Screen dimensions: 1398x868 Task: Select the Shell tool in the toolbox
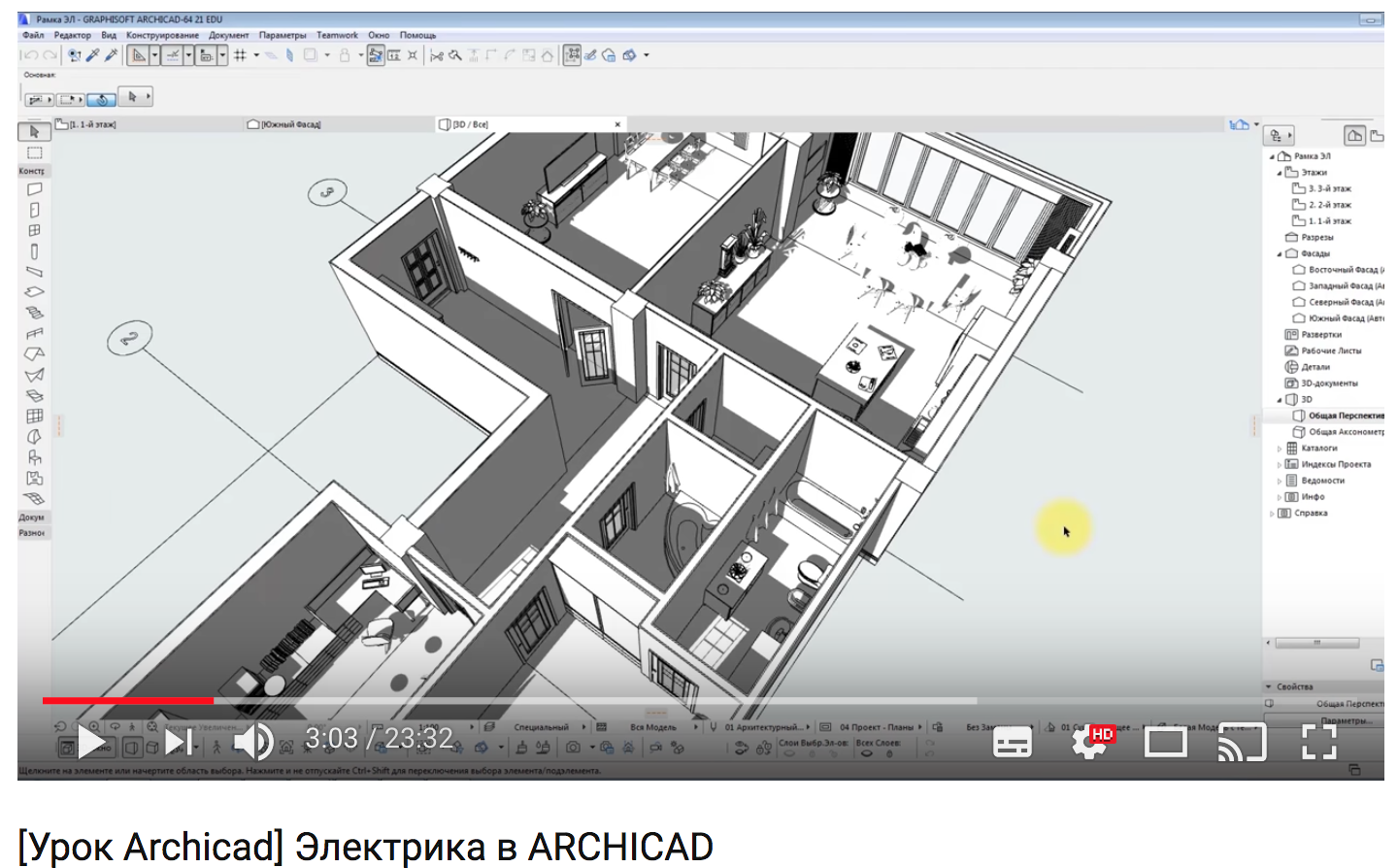pos(34,375)
